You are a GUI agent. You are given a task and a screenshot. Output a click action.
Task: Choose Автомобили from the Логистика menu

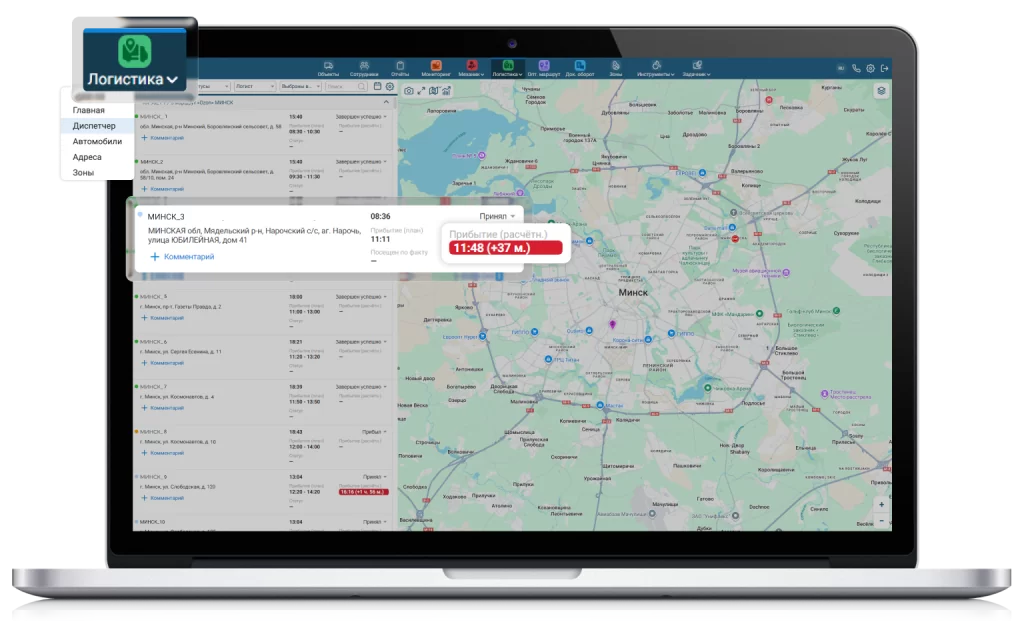[97, 141]
